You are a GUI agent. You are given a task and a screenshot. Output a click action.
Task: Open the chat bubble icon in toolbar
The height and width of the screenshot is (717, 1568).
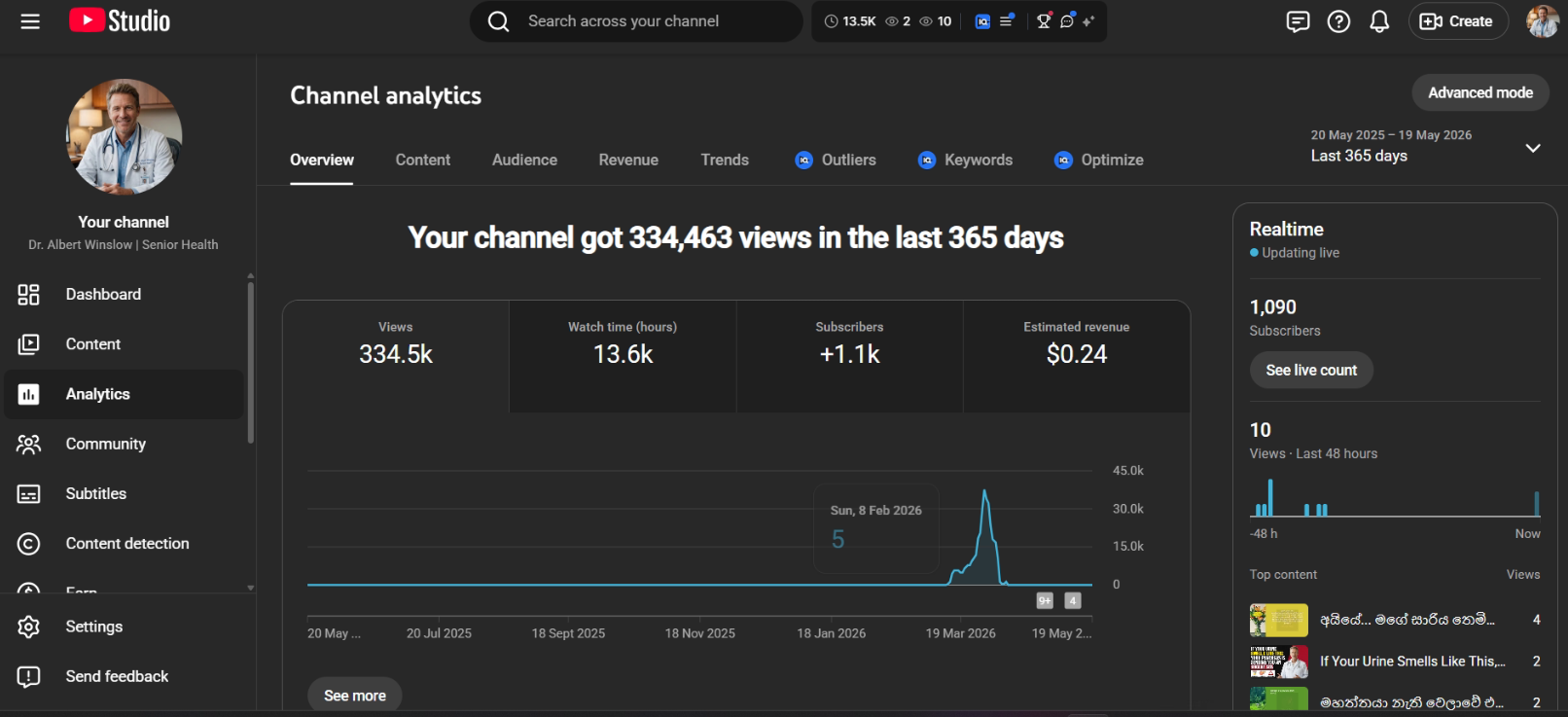[x=1067, y=21]
